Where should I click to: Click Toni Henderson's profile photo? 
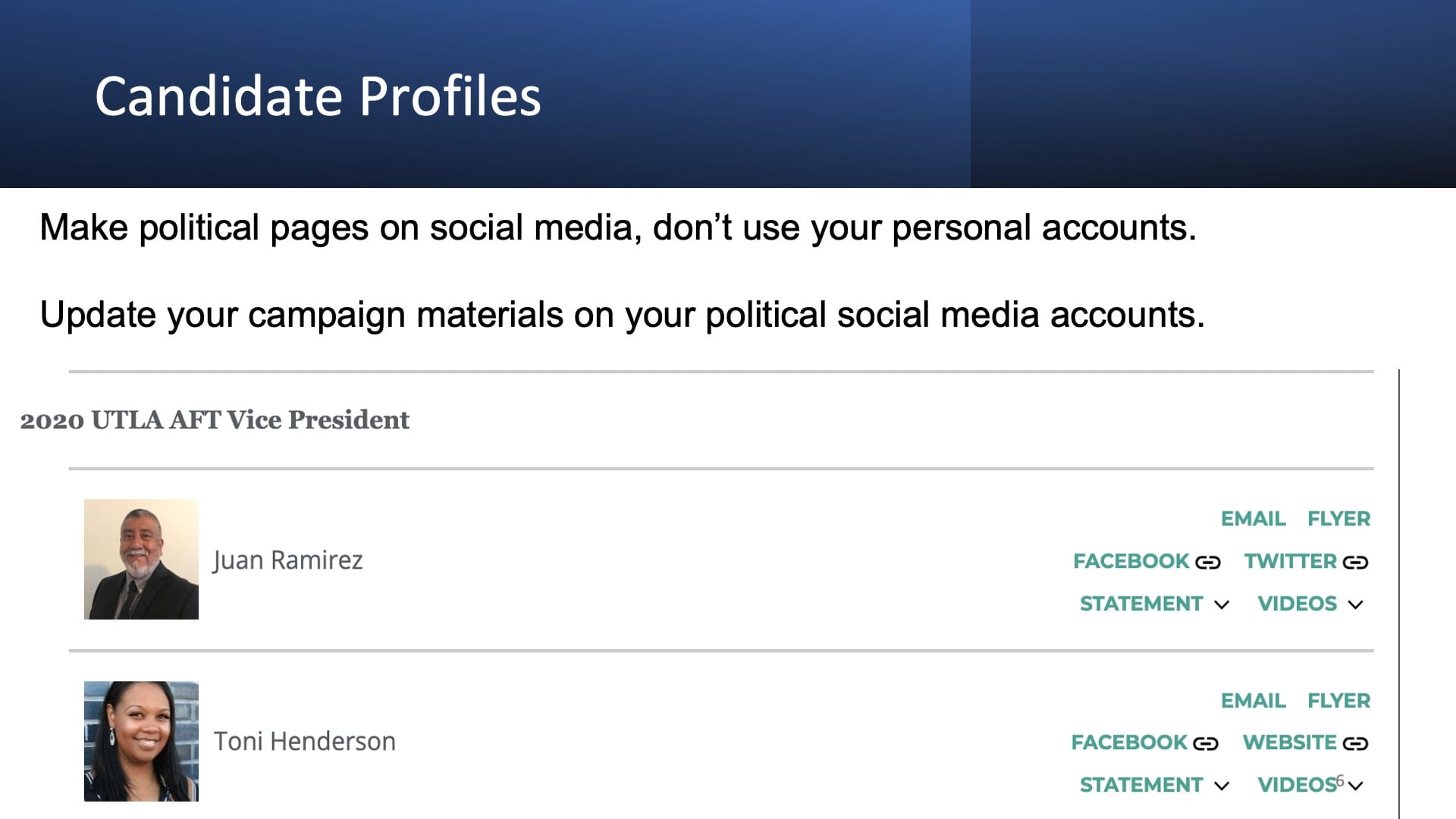141,741
